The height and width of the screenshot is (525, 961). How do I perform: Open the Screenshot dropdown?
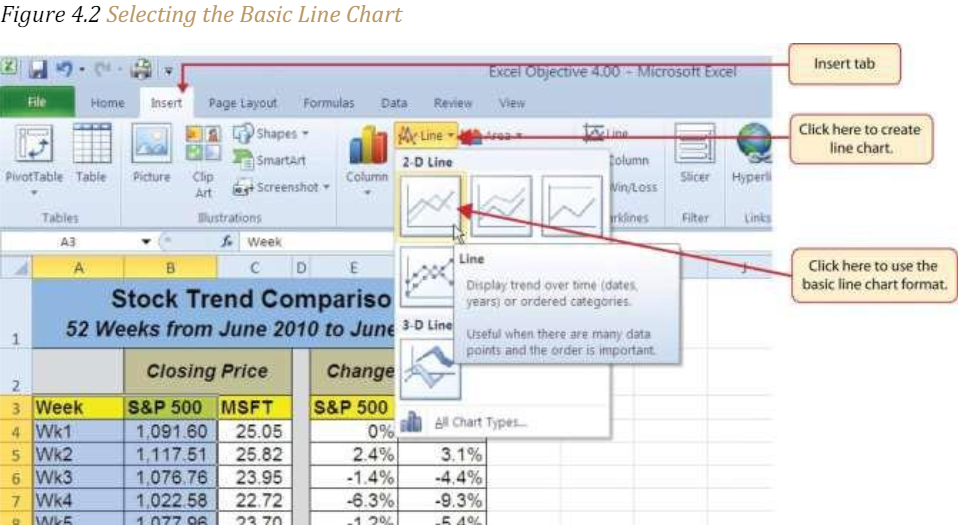[x=281, y=187]
